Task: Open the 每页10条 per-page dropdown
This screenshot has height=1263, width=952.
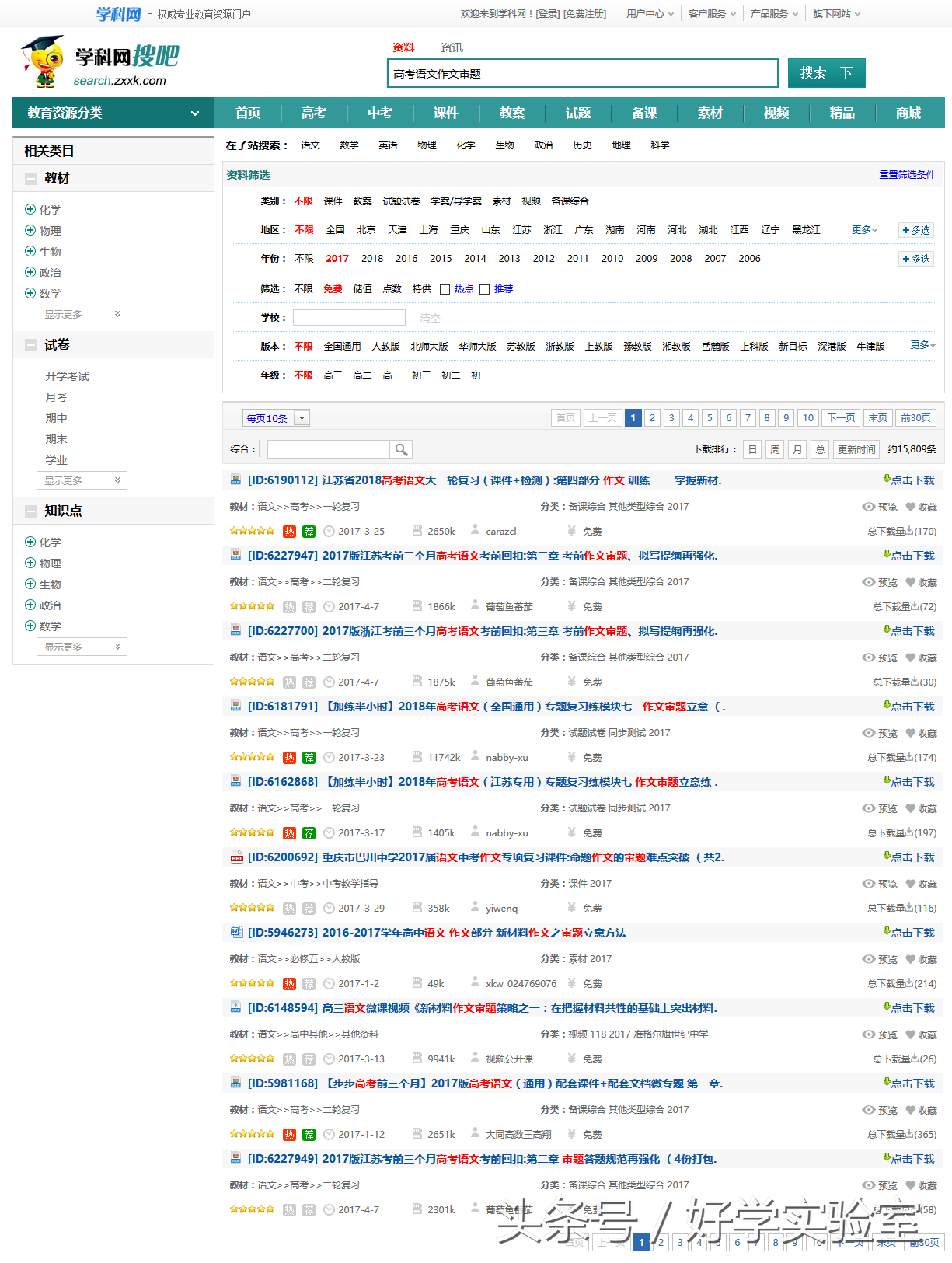Action: (x=276, y=418)
